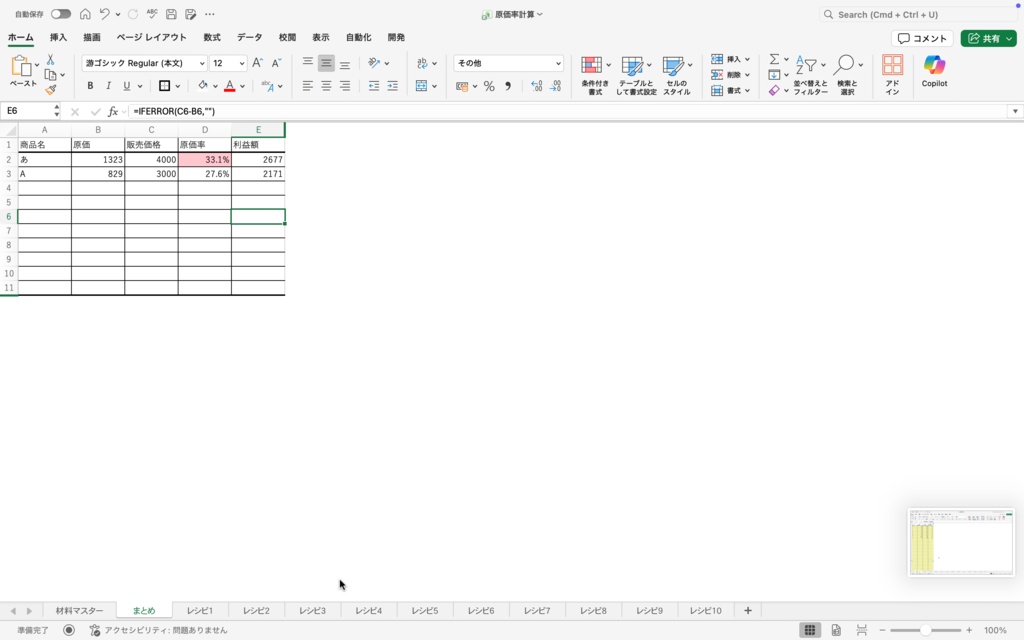Open the font name dropdown
The height and width of the screenshot is (640, 1024).
click(x=202, y=63)
